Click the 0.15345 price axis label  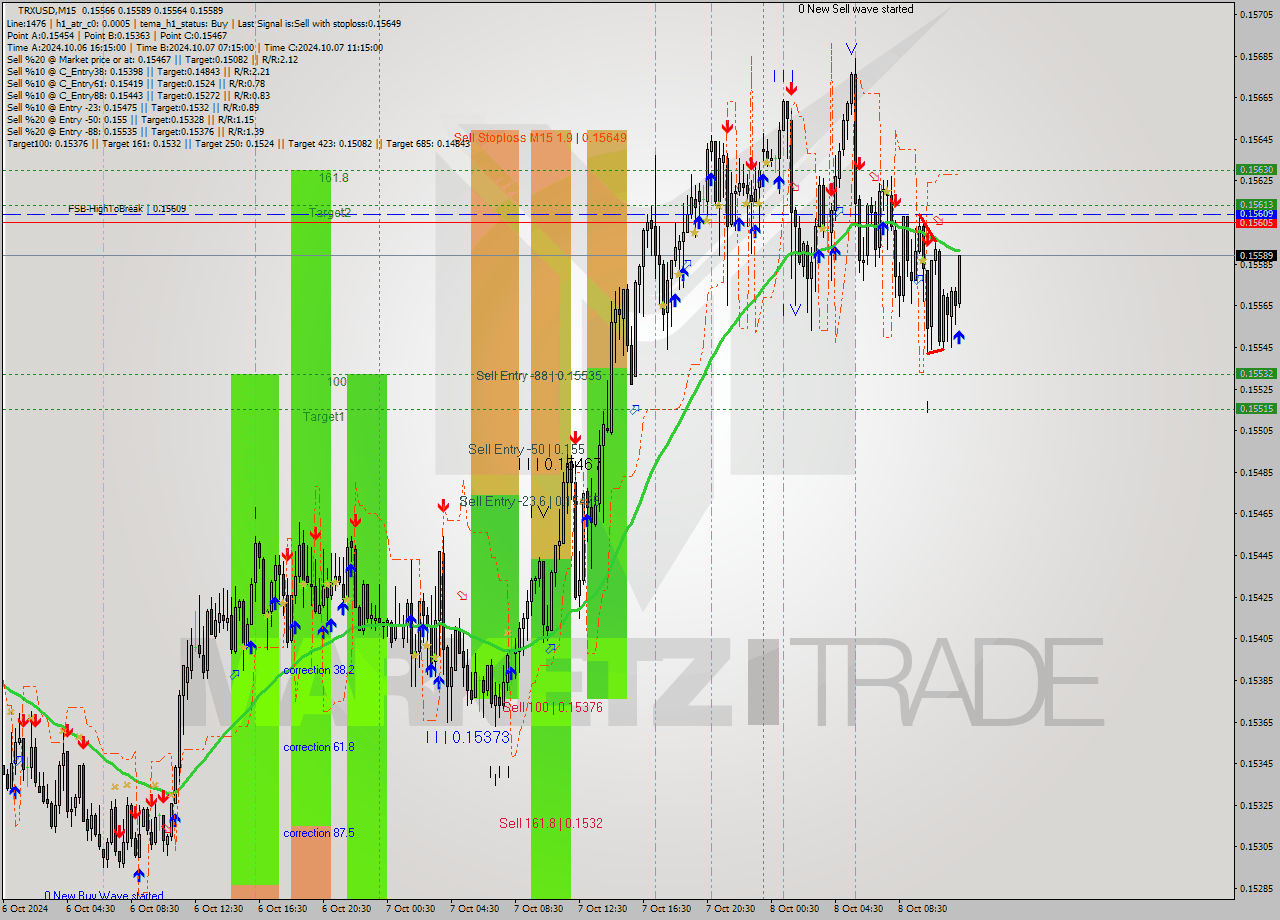pos(1256,763)
